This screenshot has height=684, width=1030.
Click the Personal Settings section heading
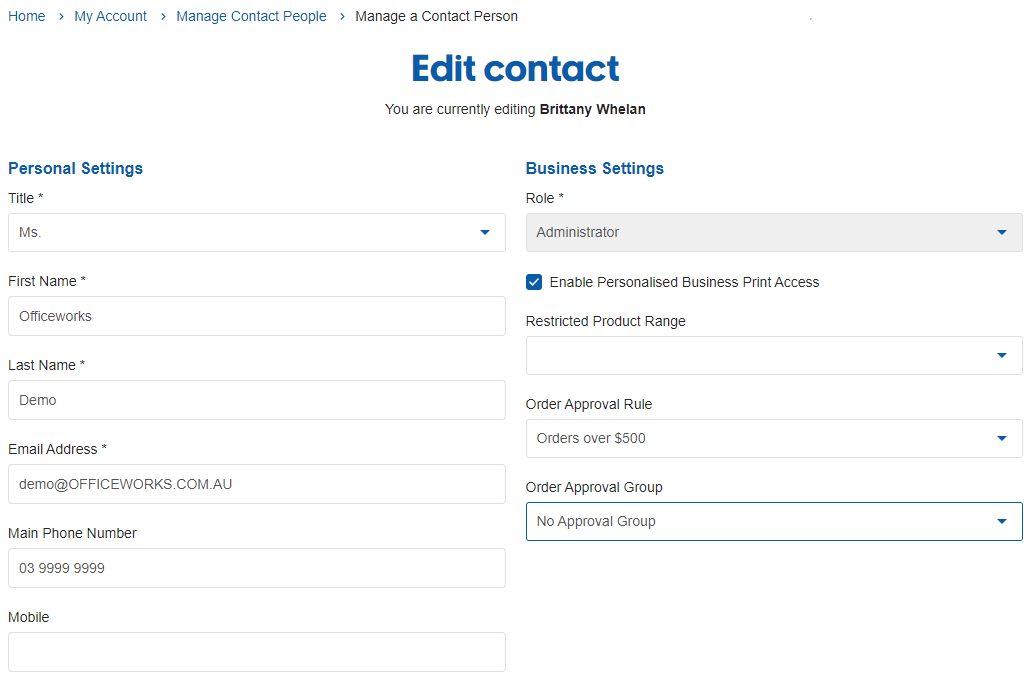click(76, 168)
